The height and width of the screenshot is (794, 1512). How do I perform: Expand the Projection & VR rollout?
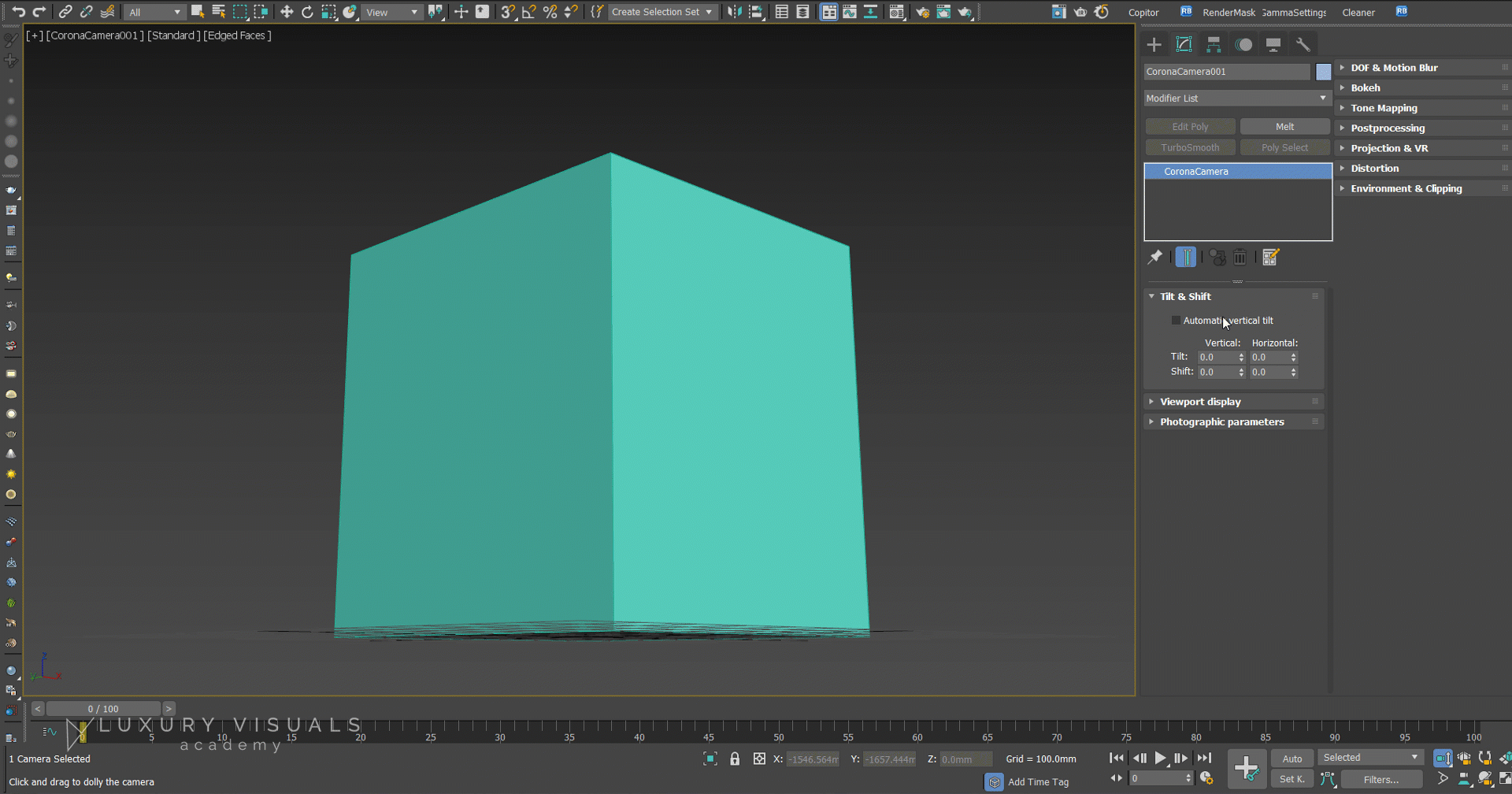(1423, 148)
